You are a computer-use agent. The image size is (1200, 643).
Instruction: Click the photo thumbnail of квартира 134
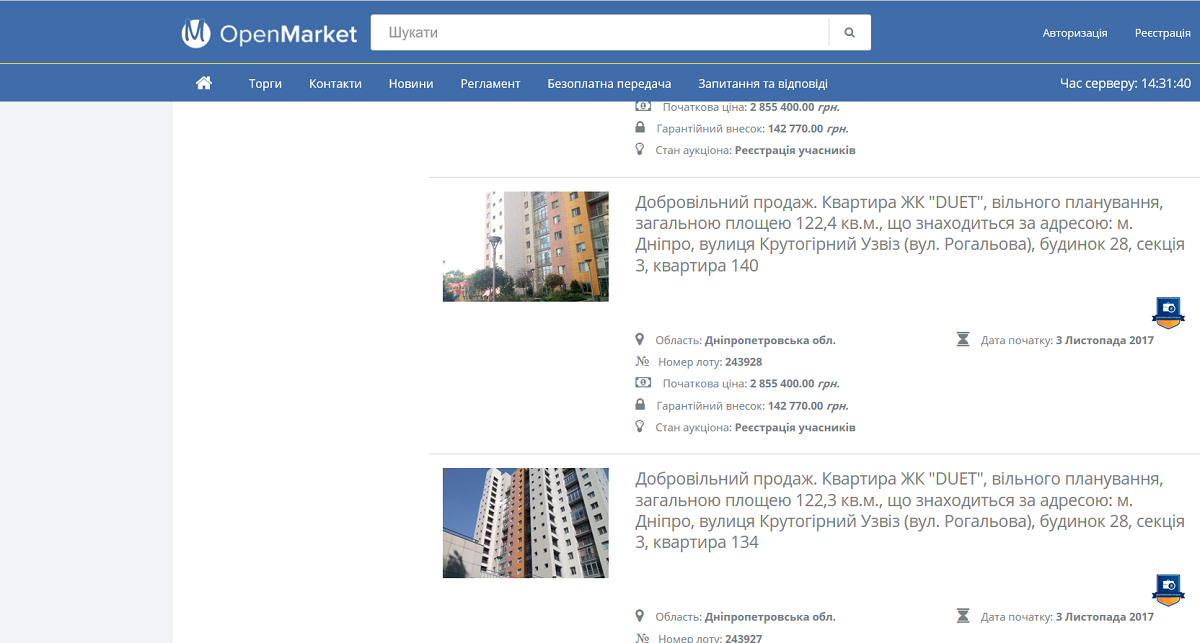click(x=525, y=521)
